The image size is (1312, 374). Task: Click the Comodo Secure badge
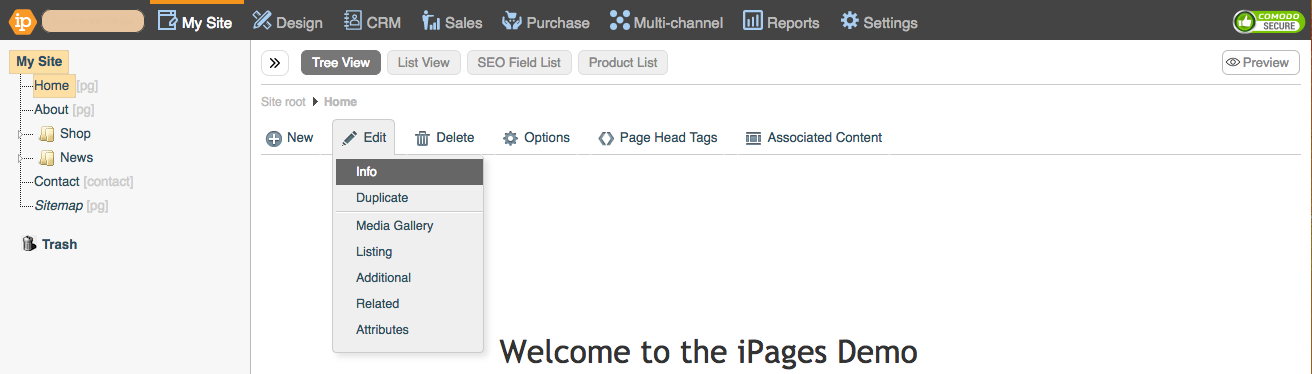click(1267, 21)
